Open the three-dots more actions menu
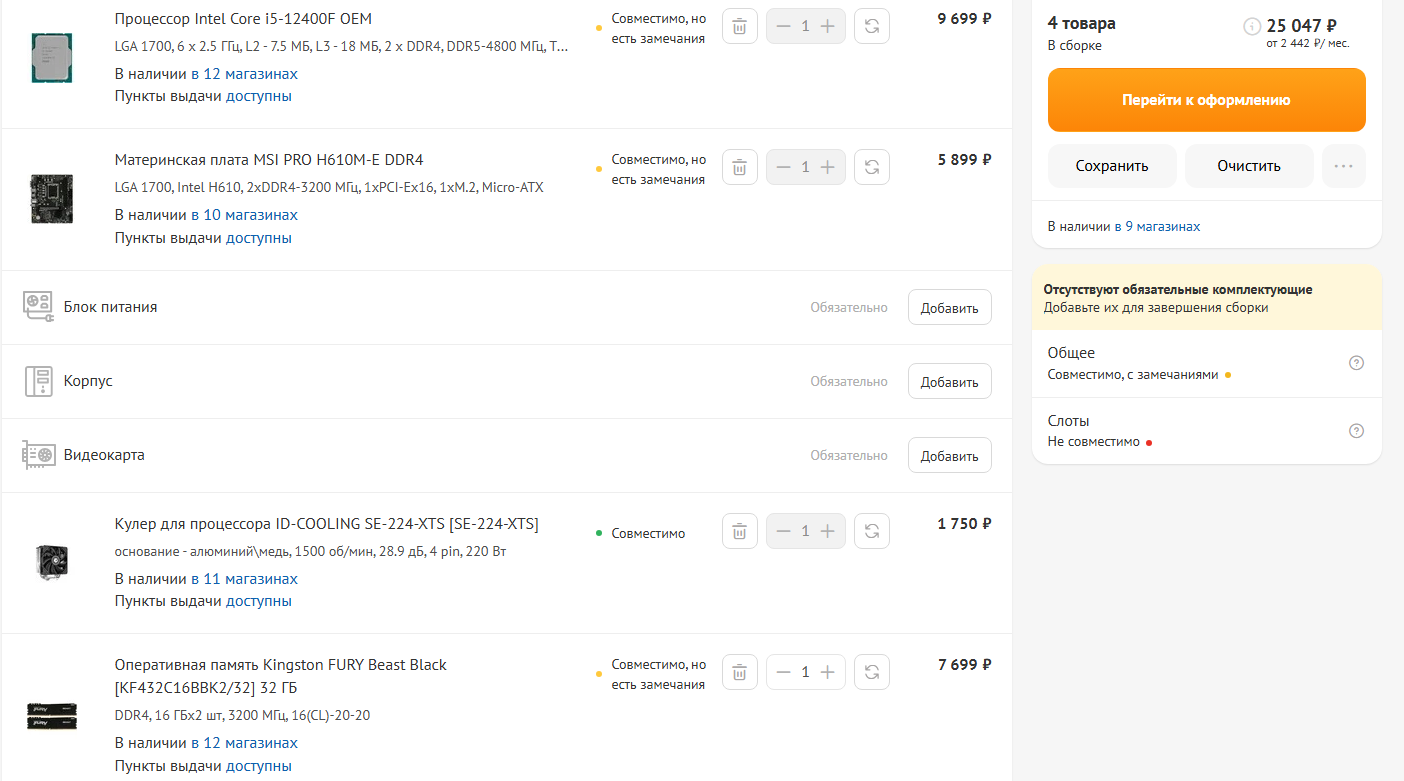Image resolution: width=1404 pixels, height=781 pixels. tap(1343, 166)
